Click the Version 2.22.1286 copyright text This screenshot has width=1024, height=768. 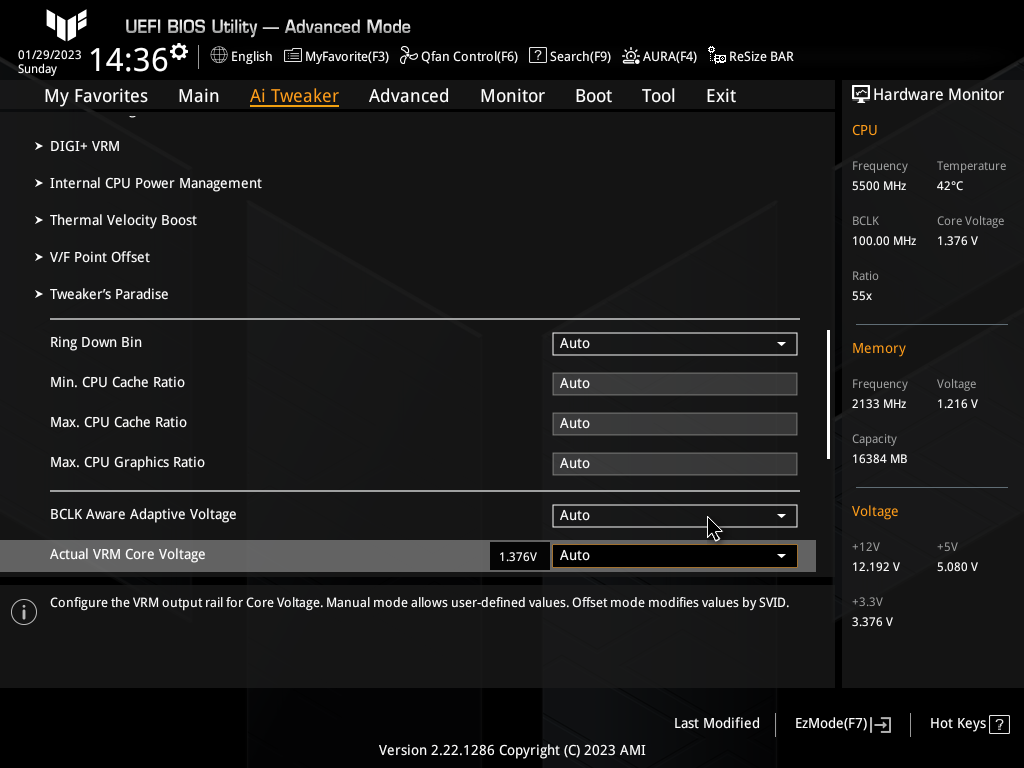512,750
